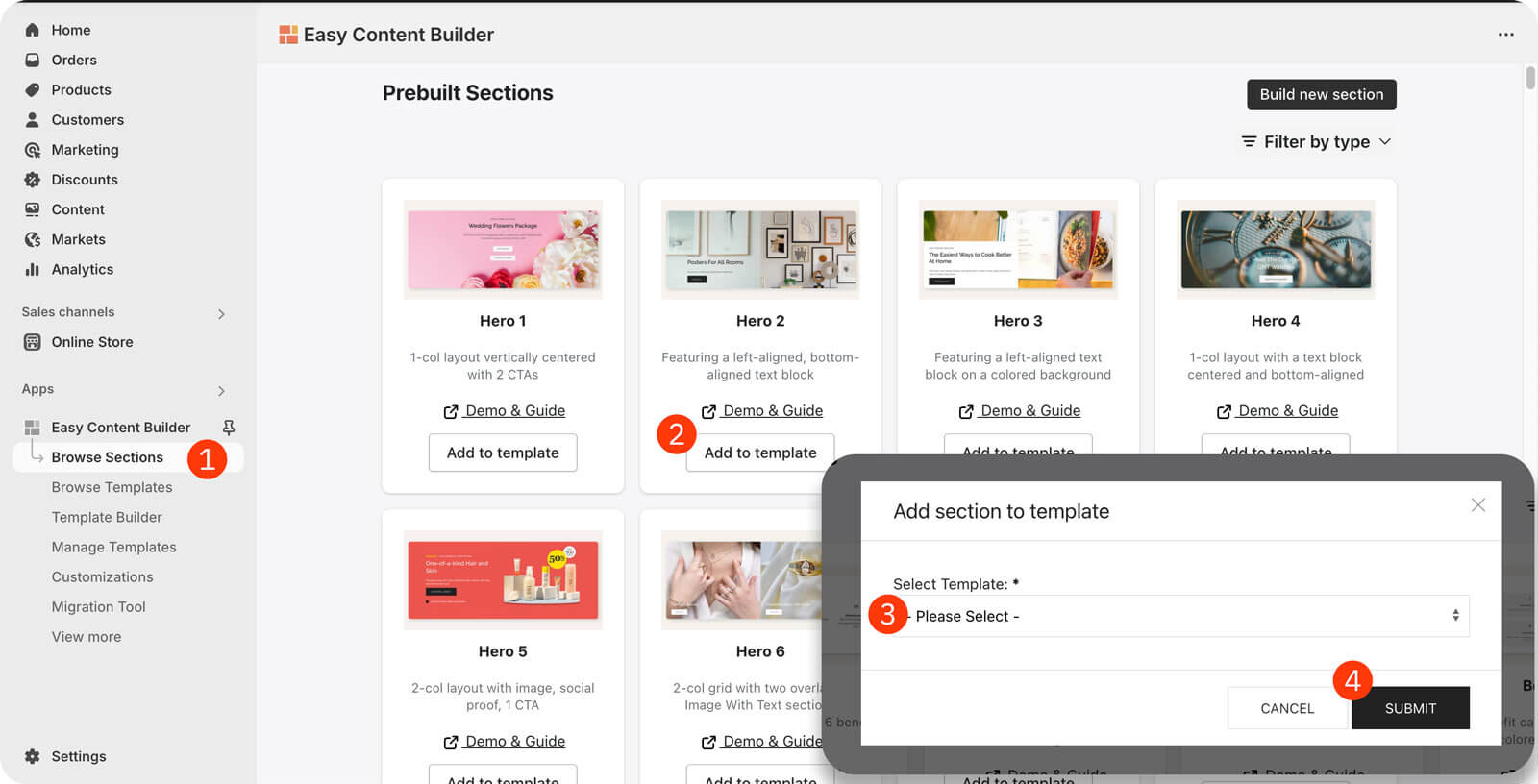Click the Build new section button
The width and height of the screenshot is (1538, 784).
coord(1321,94)
